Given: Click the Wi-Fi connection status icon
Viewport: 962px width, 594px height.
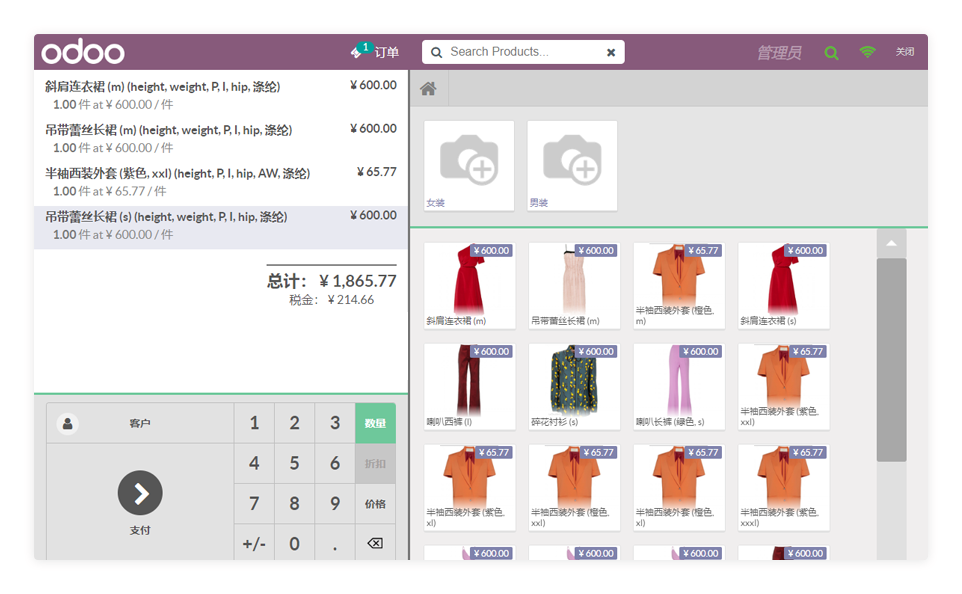Looking at the screenshot, I should [x=867, y=52].
